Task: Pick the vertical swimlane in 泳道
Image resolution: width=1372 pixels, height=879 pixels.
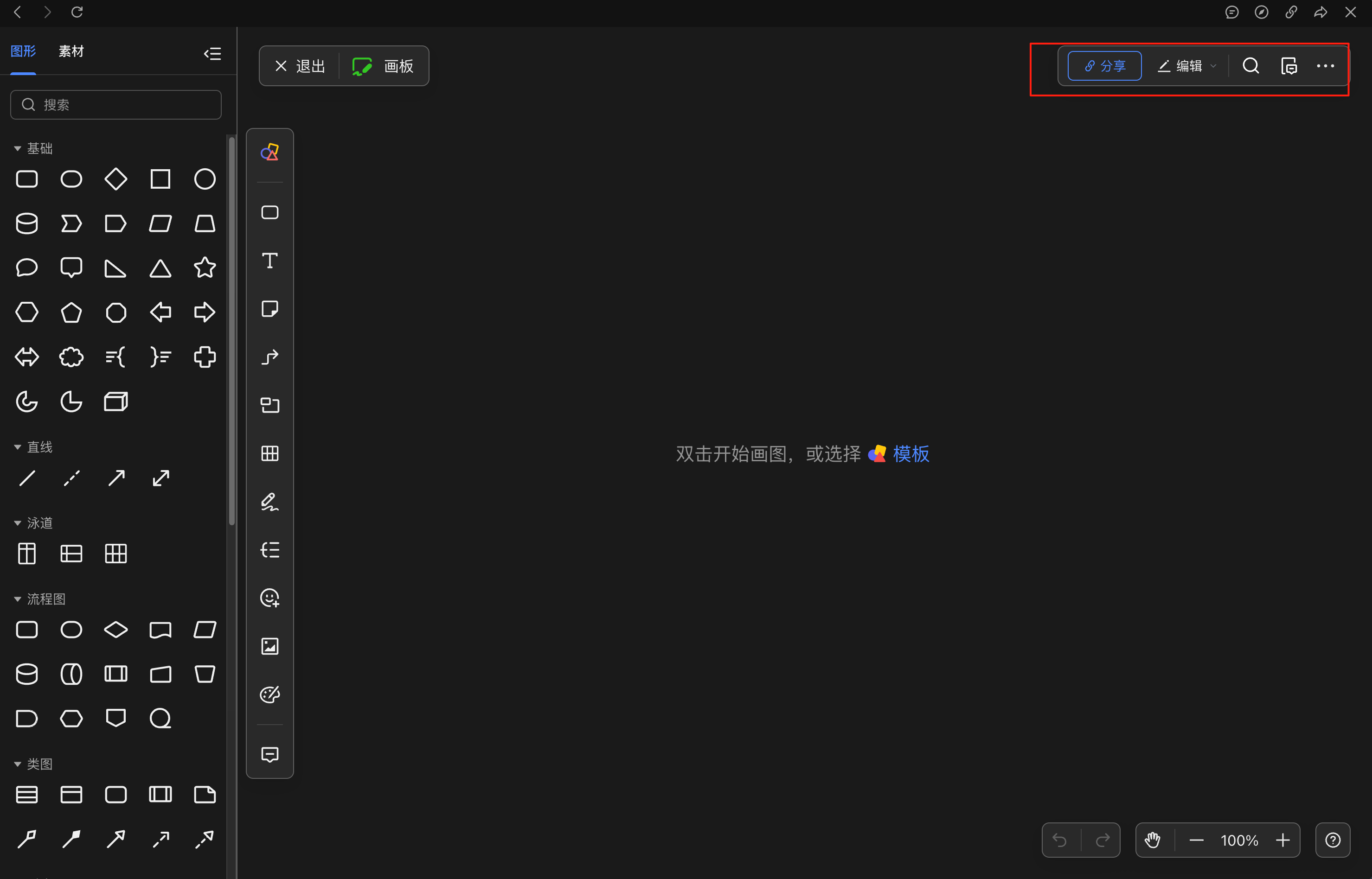Action: click(27, 553)
